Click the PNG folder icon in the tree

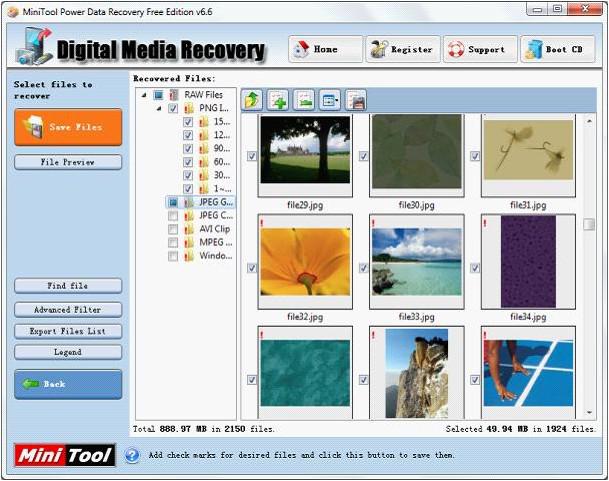189,108
